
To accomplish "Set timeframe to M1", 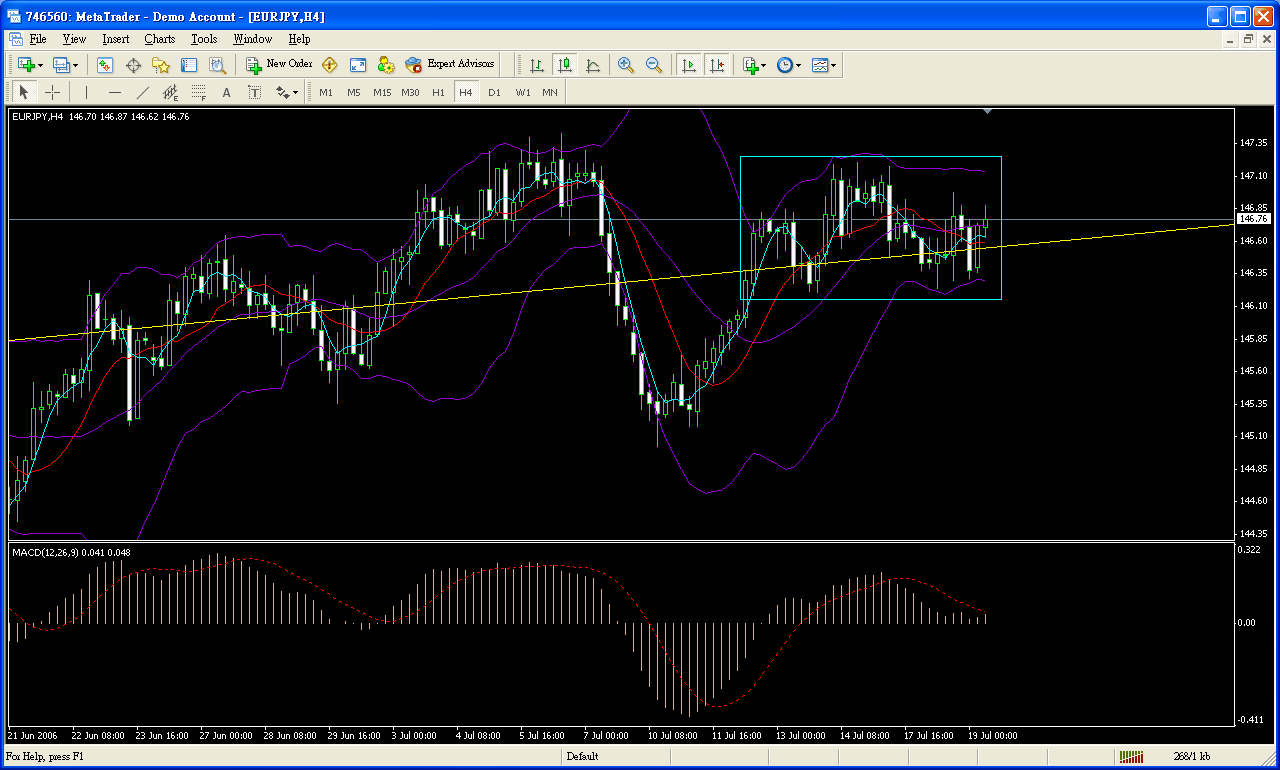I will (x=326, y=92).
